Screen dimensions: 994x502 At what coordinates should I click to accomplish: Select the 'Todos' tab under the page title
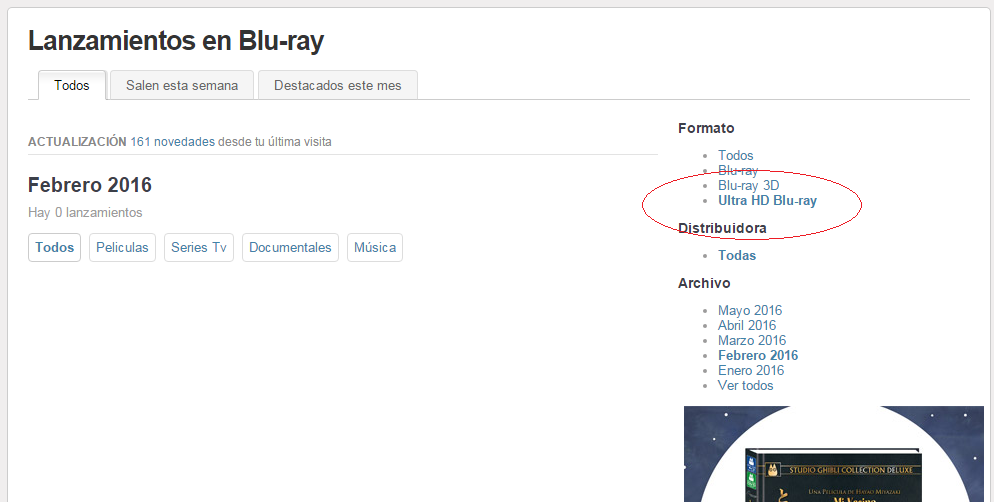(72, 85)
